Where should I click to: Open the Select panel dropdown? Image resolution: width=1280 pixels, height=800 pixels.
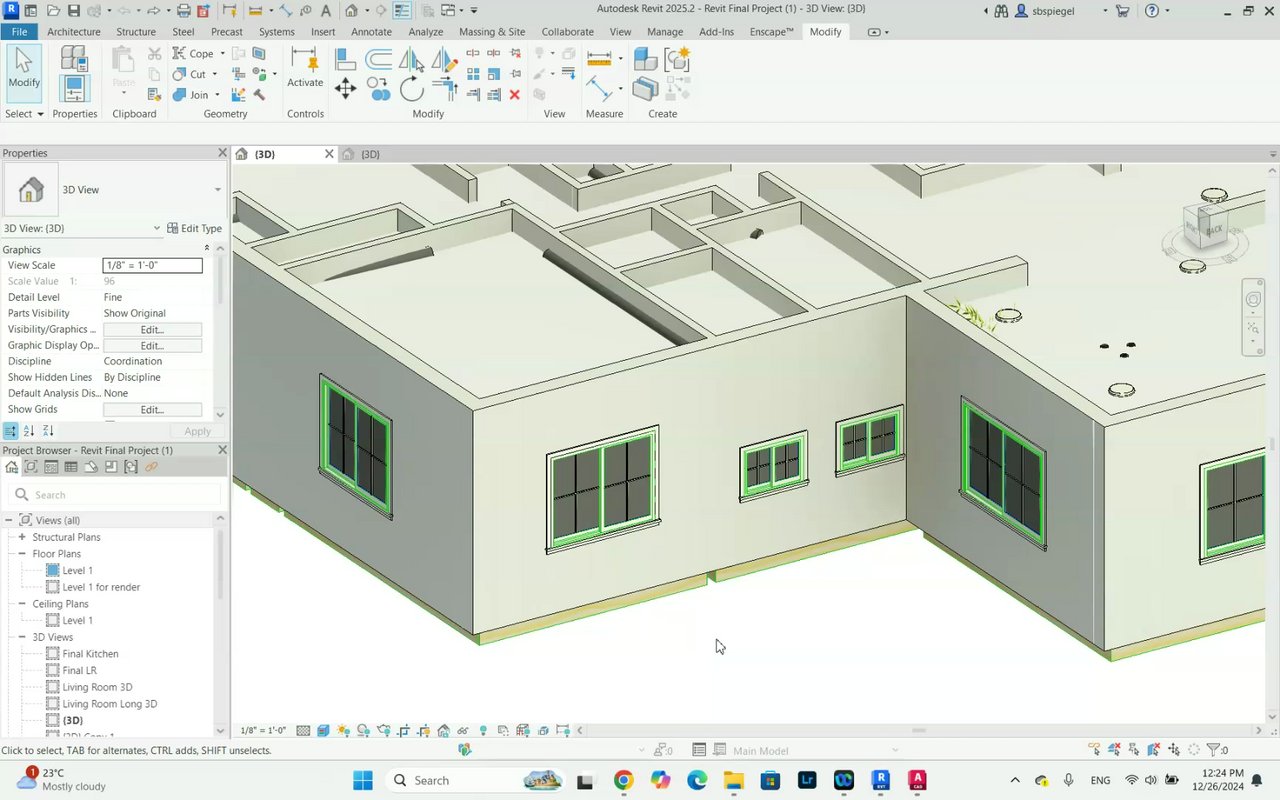24,114
